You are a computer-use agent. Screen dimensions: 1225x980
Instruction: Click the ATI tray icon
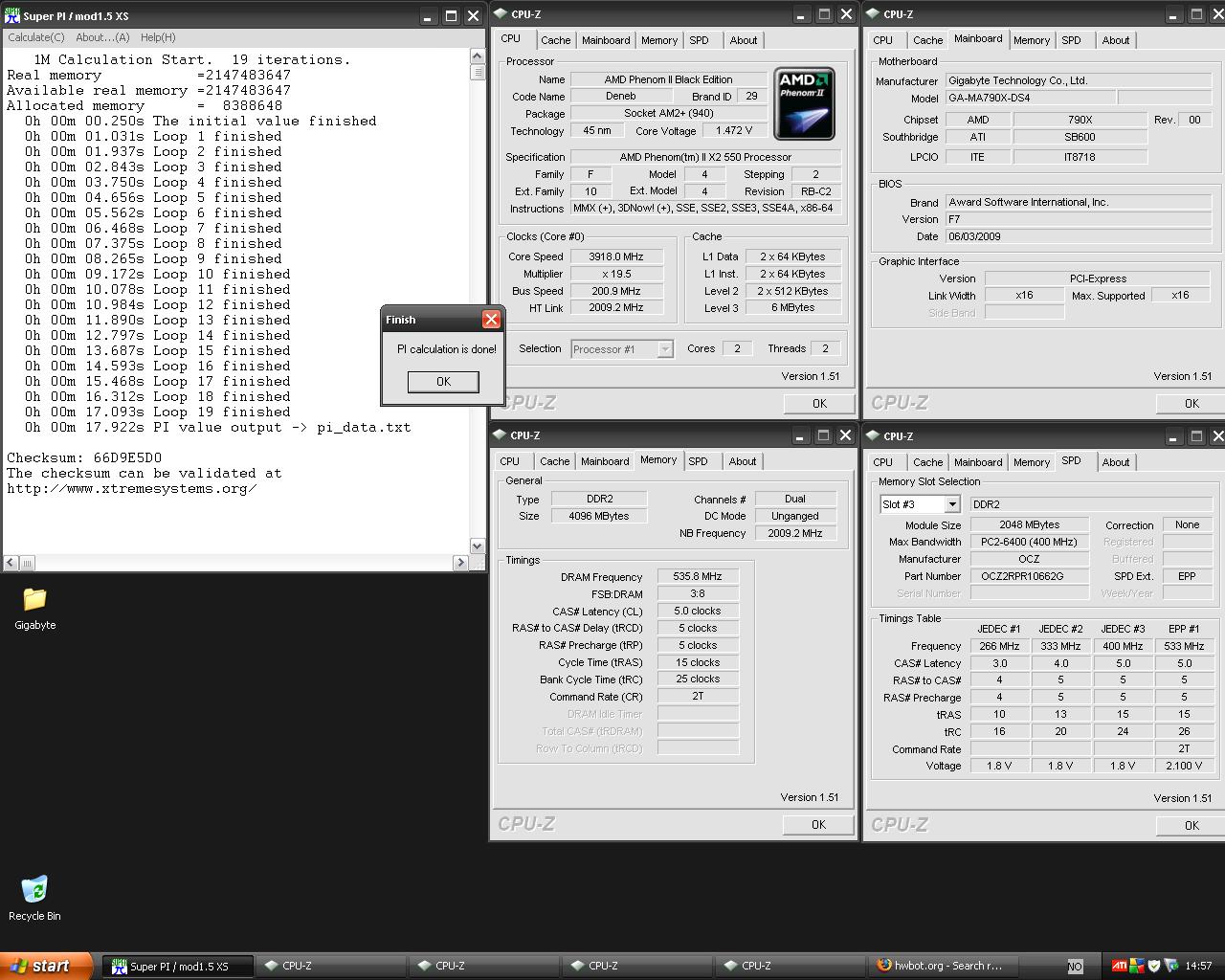1119,966
